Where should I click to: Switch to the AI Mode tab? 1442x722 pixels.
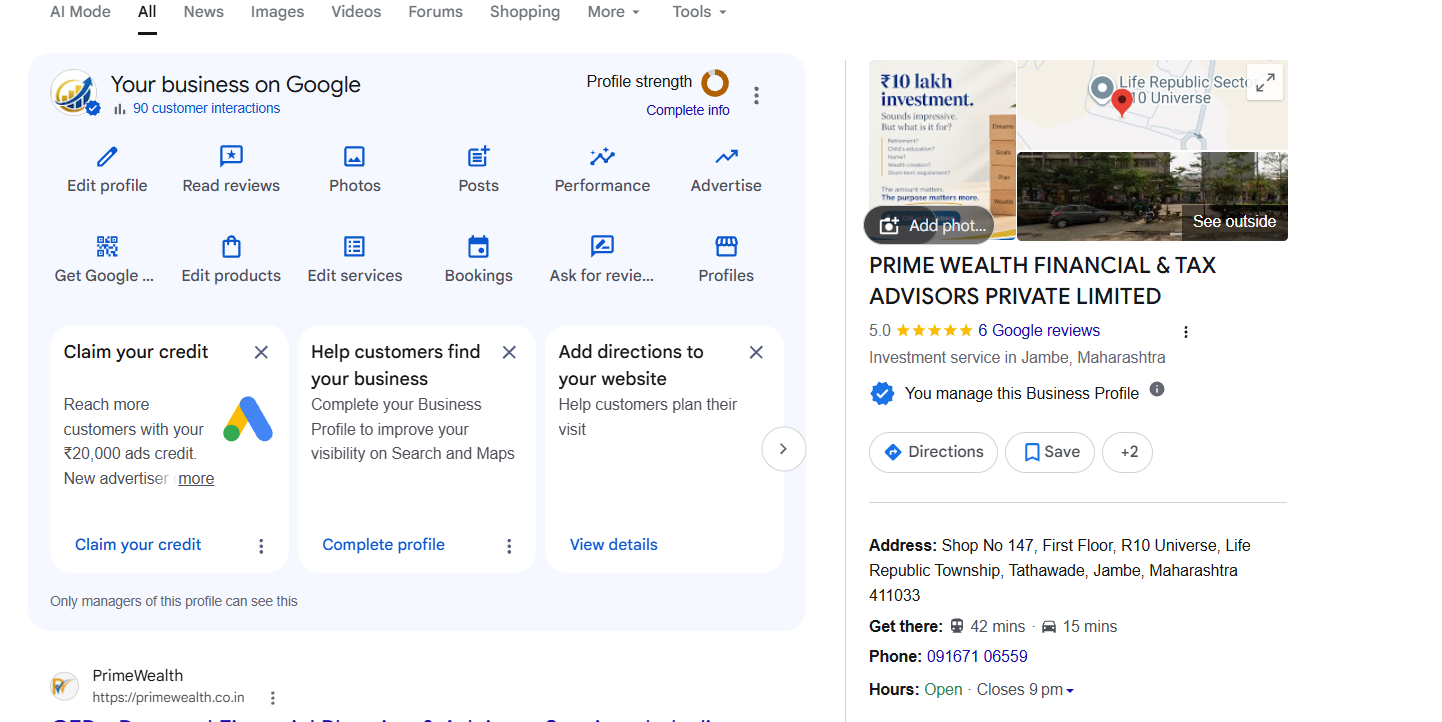(80, 12)
